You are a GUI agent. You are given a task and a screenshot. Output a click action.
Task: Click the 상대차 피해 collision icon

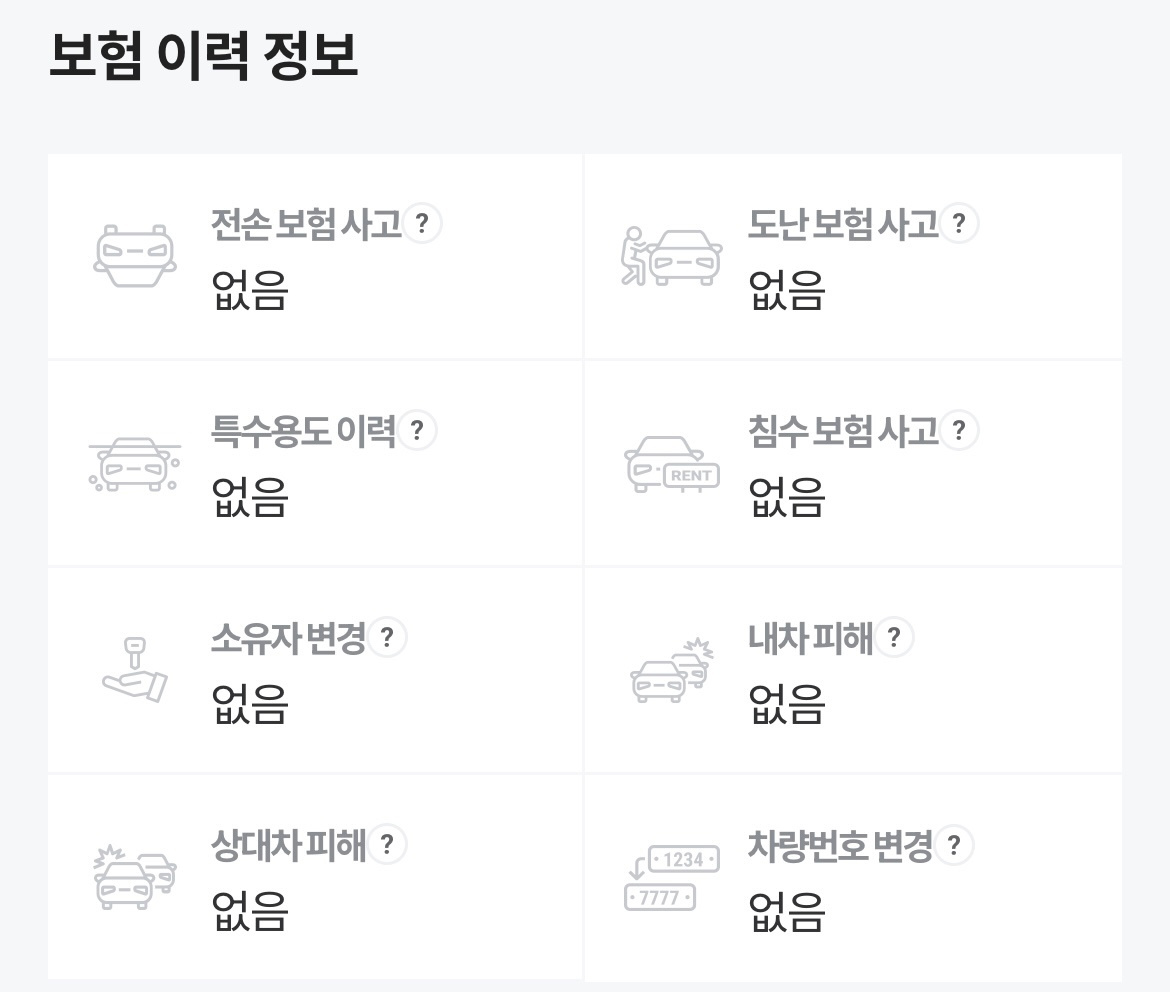tap(135, 877)
